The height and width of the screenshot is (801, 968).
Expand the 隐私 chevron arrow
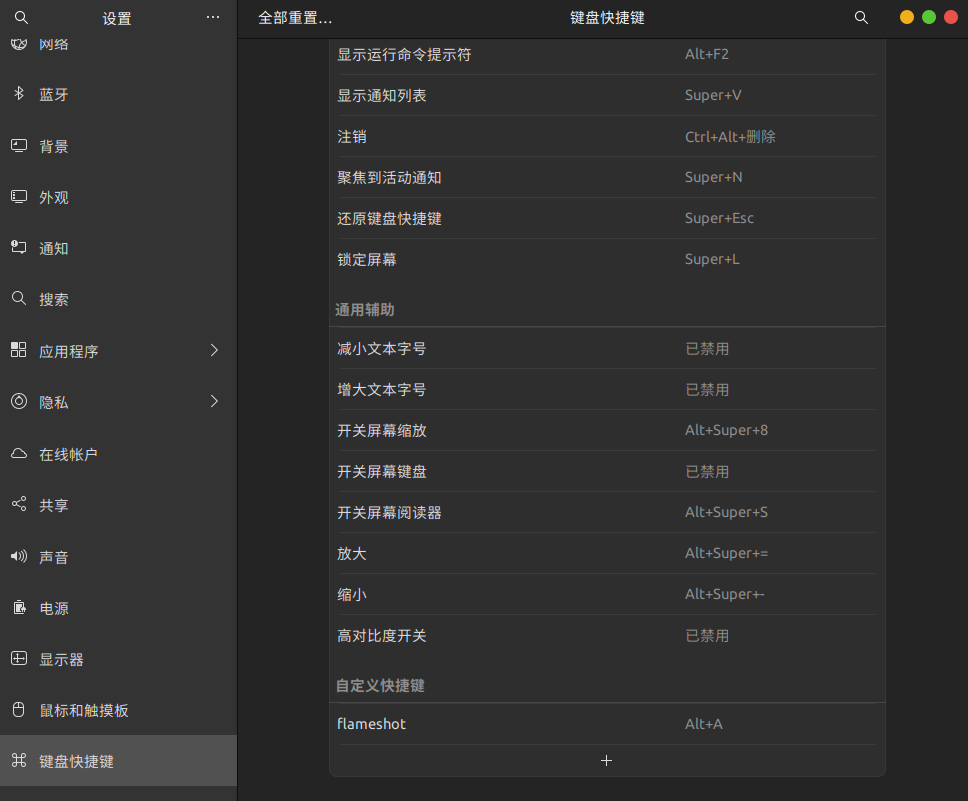[214, 402]
